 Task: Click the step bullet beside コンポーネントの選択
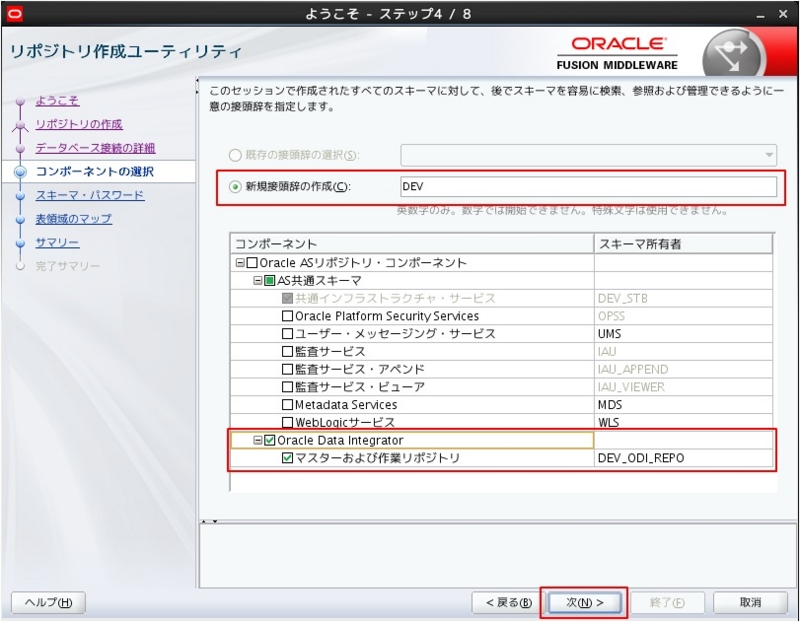point(20,172)
